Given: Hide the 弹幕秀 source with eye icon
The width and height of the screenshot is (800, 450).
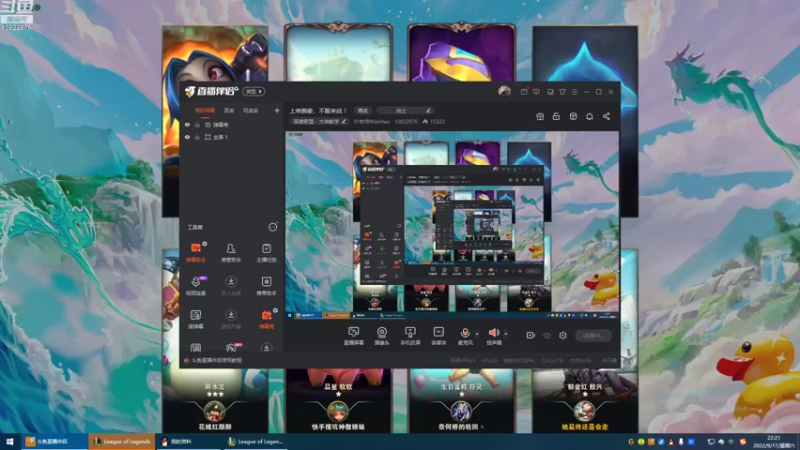Looking at the screenshot, I should pyautogui.click(x=187, y=124).
